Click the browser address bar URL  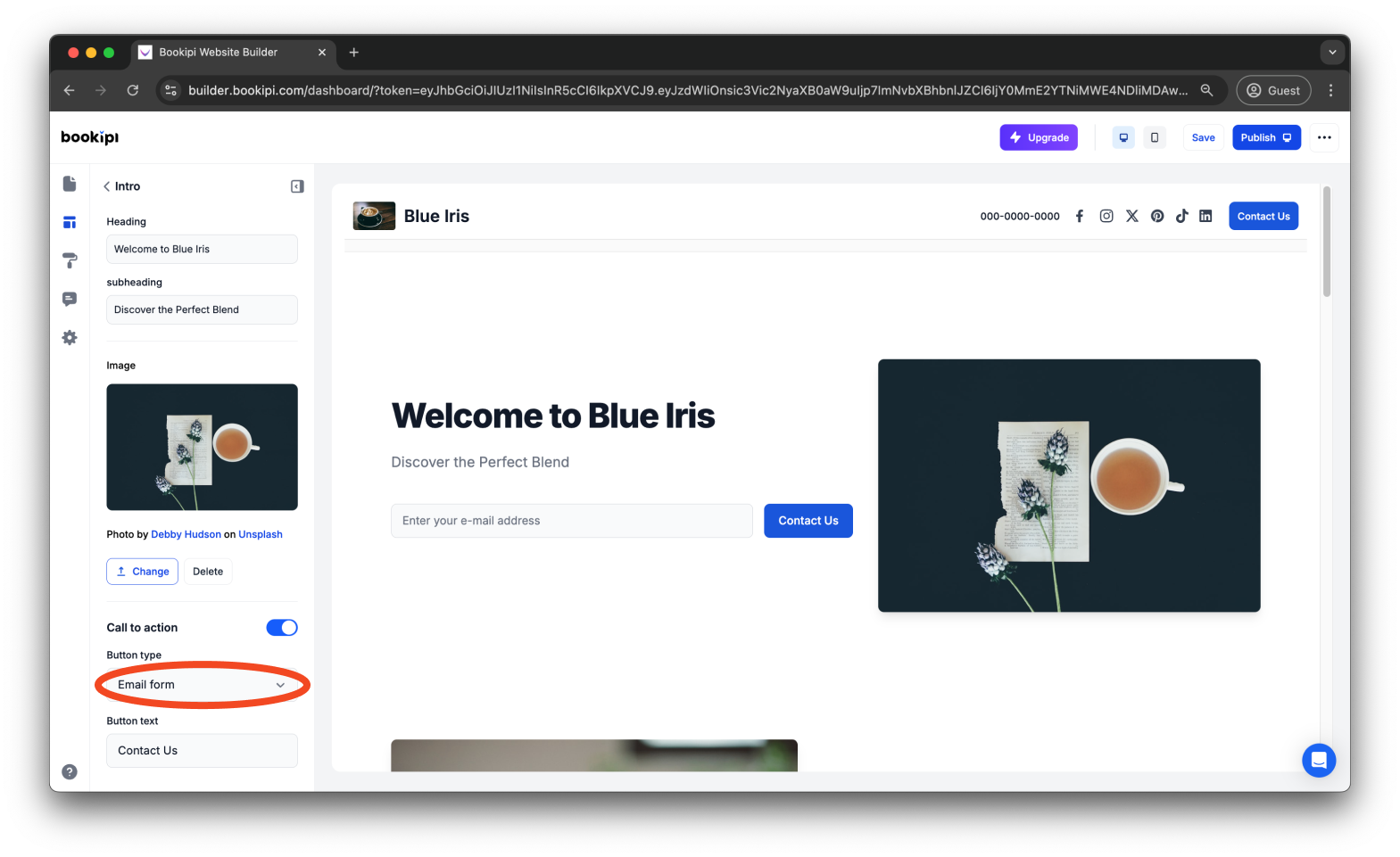point(688,90)
